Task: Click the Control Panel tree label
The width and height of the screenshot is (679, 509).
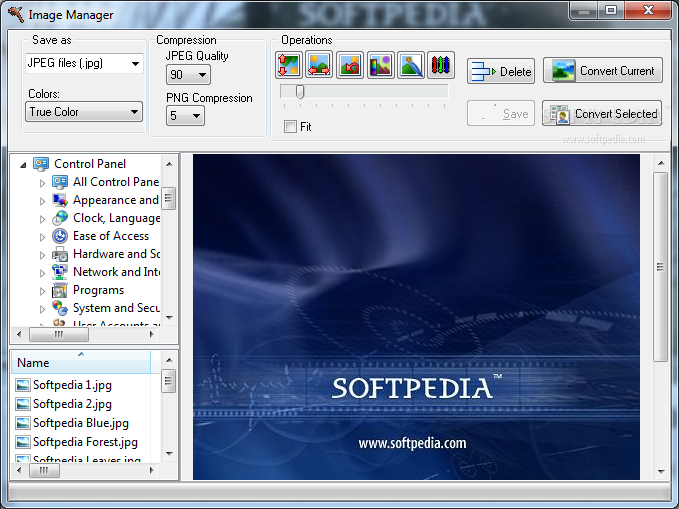Action: (x=90, y=164)
